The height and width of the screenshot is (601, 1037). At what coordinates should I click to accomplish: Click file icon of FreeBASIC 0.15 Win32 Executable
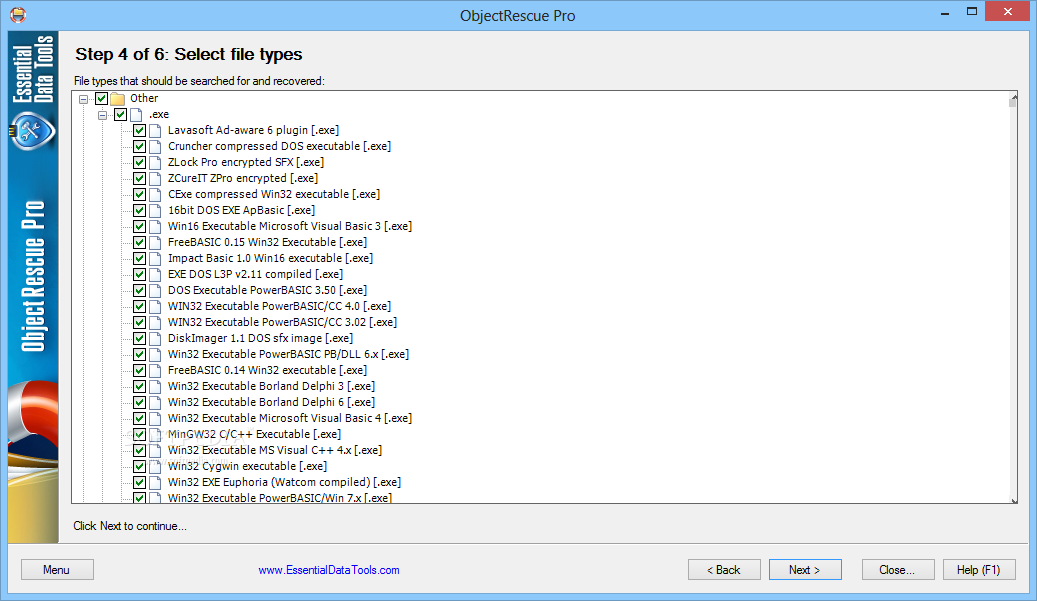coord(155,242)
